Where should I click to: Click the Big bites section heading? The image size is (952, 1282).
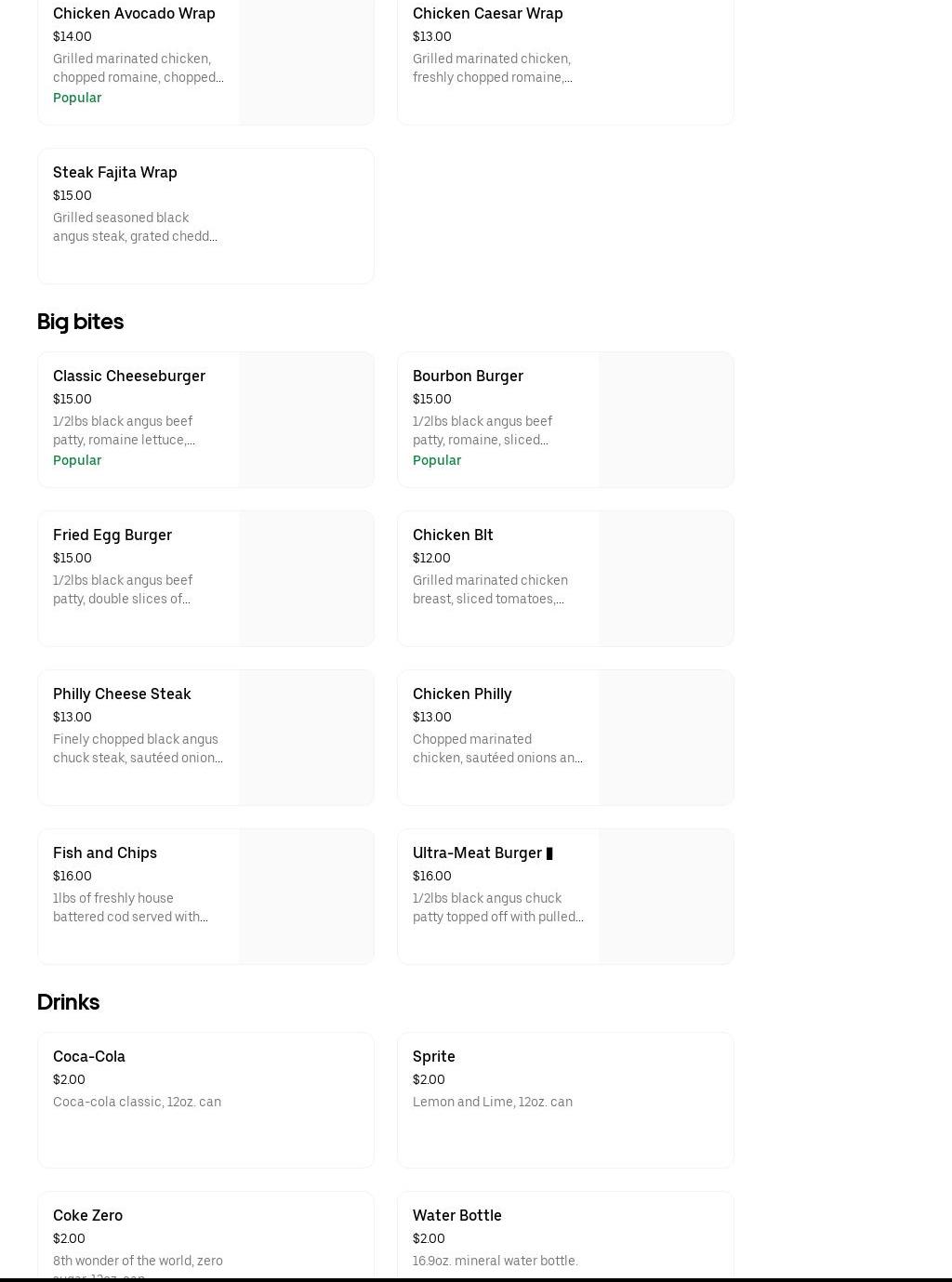tap(81, 322)
